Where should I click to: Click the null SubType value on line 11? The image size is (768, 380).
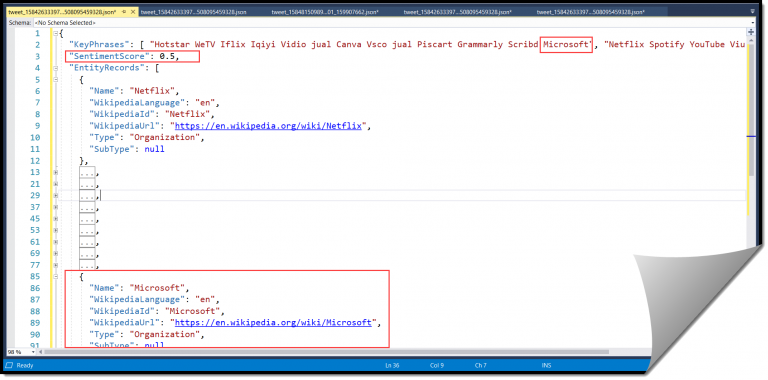click(154, 149)
